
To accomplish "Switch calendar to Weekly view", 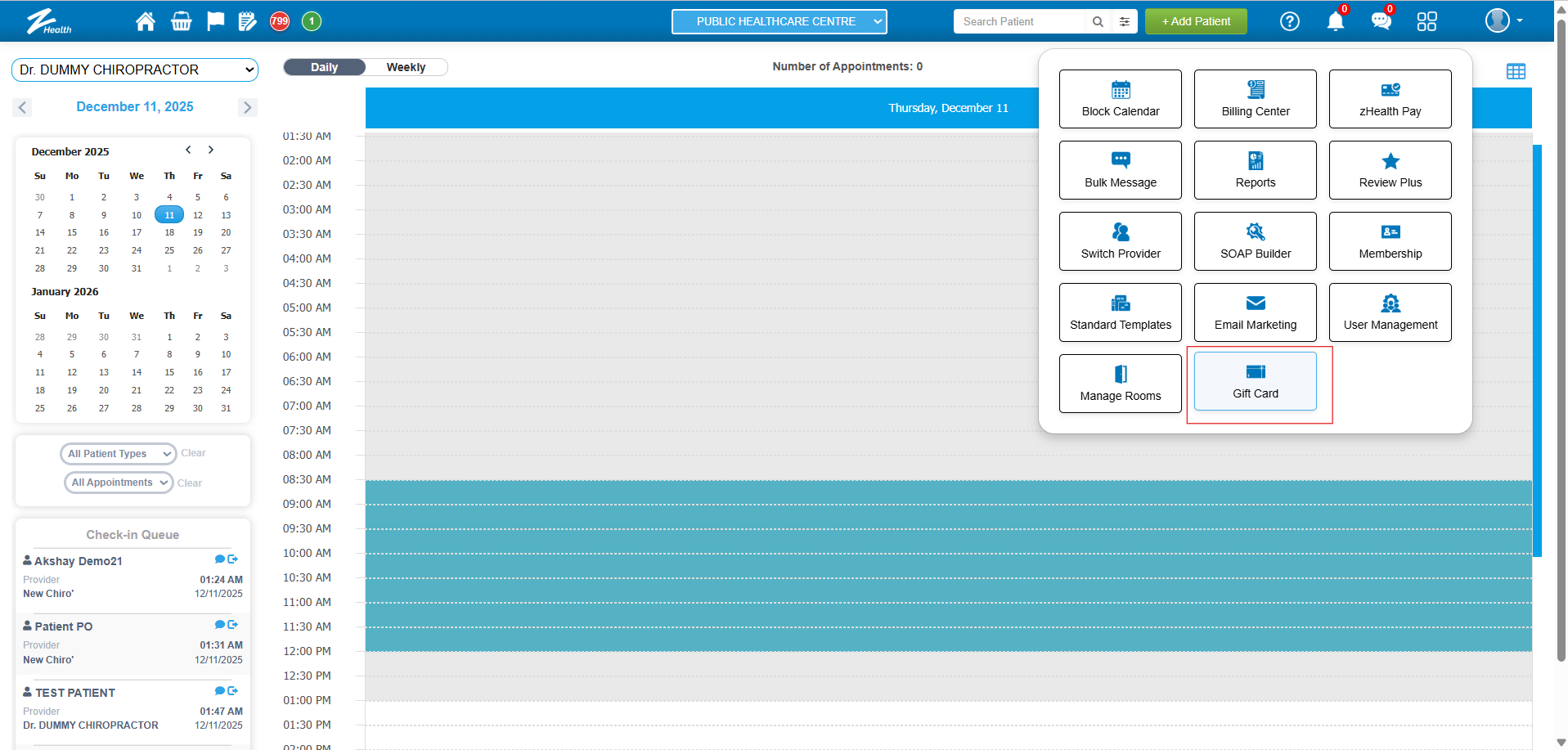I will click(406, 67).
